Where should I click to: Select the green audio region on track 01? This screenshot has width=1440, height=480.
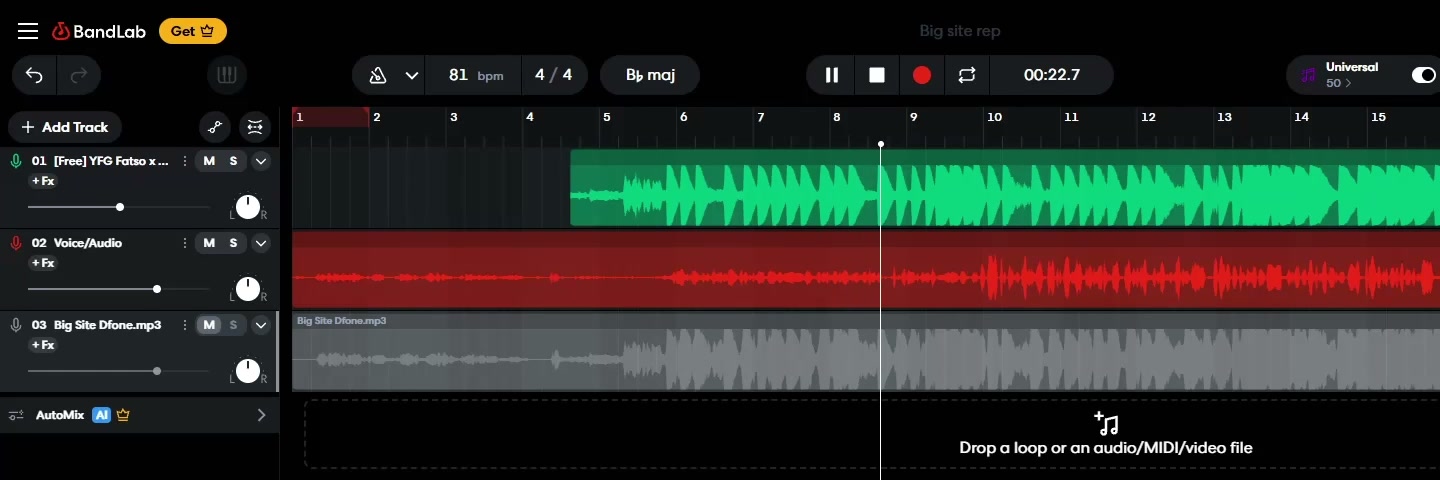coord(1005,188)
